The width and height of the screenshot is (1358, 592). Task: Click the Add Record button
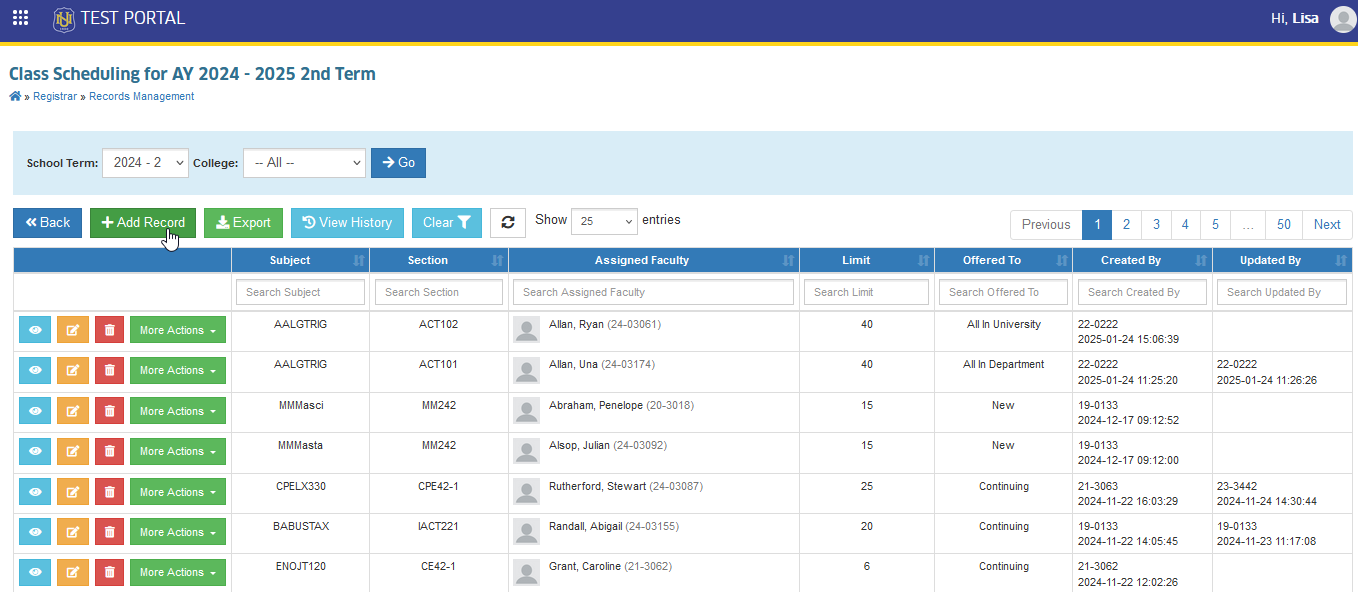coord(143,223)
